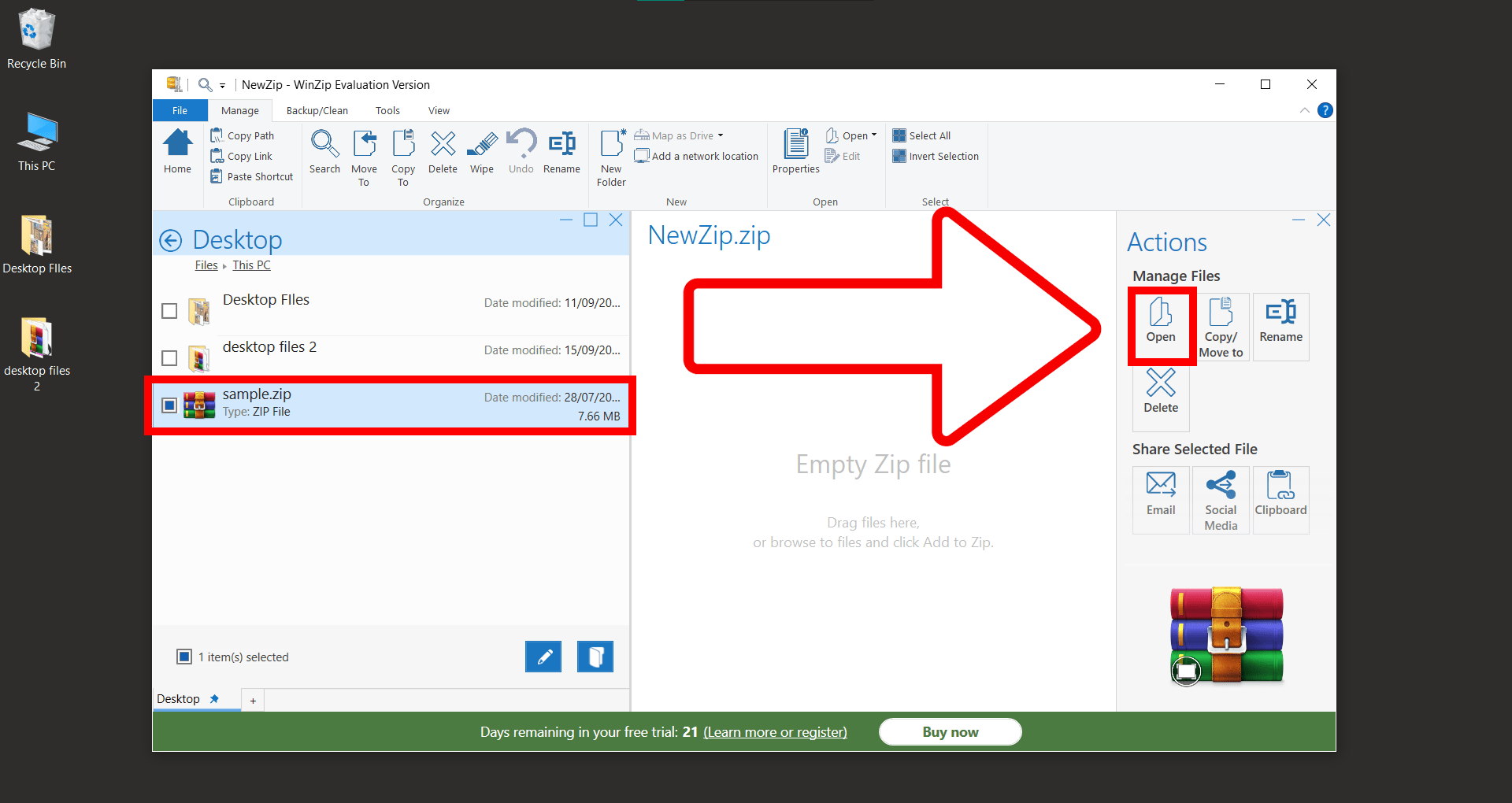1512x803 pixels.
Task: Expand the Open dropdown arrow
Action: (873, 135)
